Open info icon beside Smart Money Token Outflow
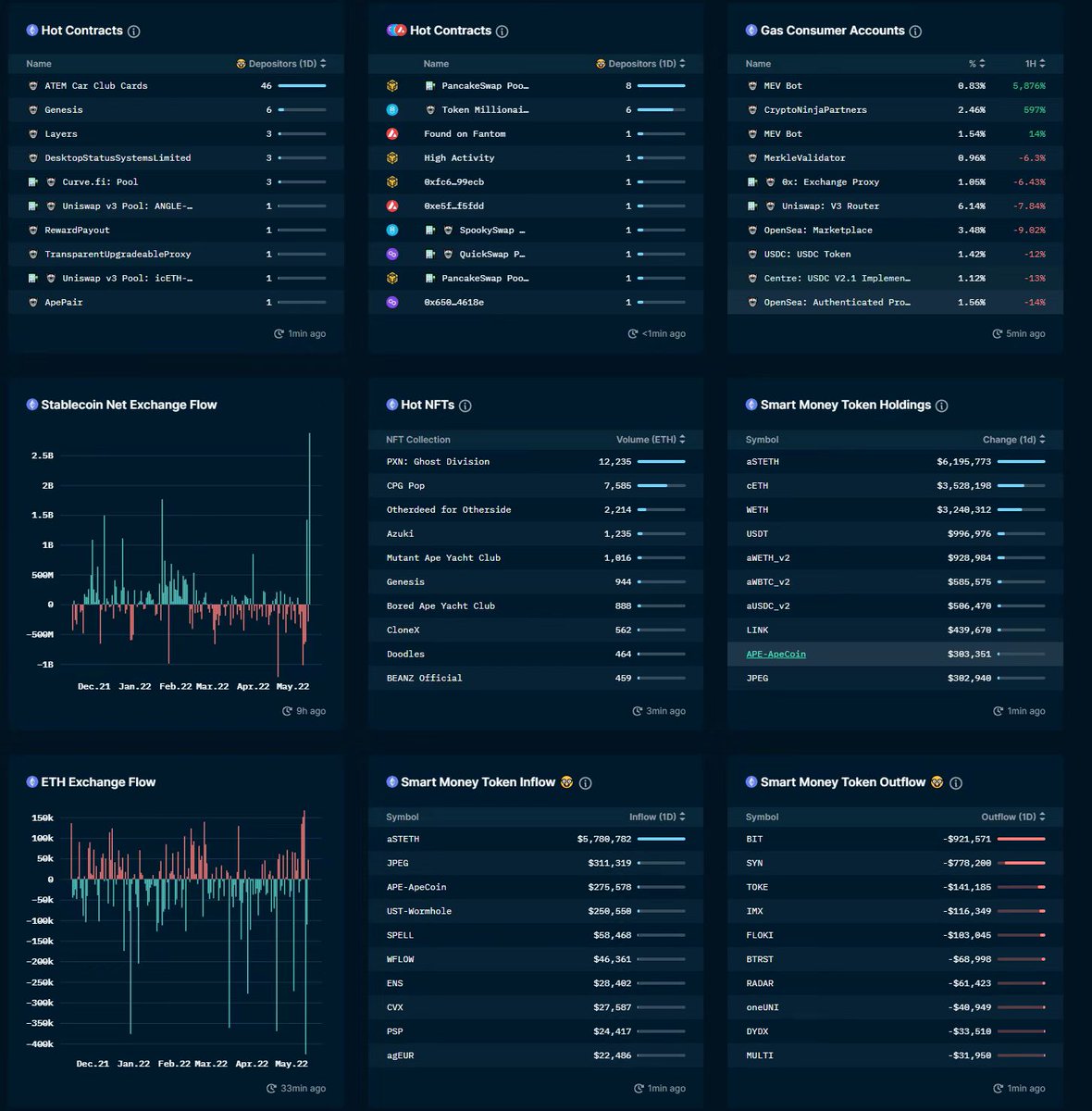The image size is (1092, 1111). [956, 783]
